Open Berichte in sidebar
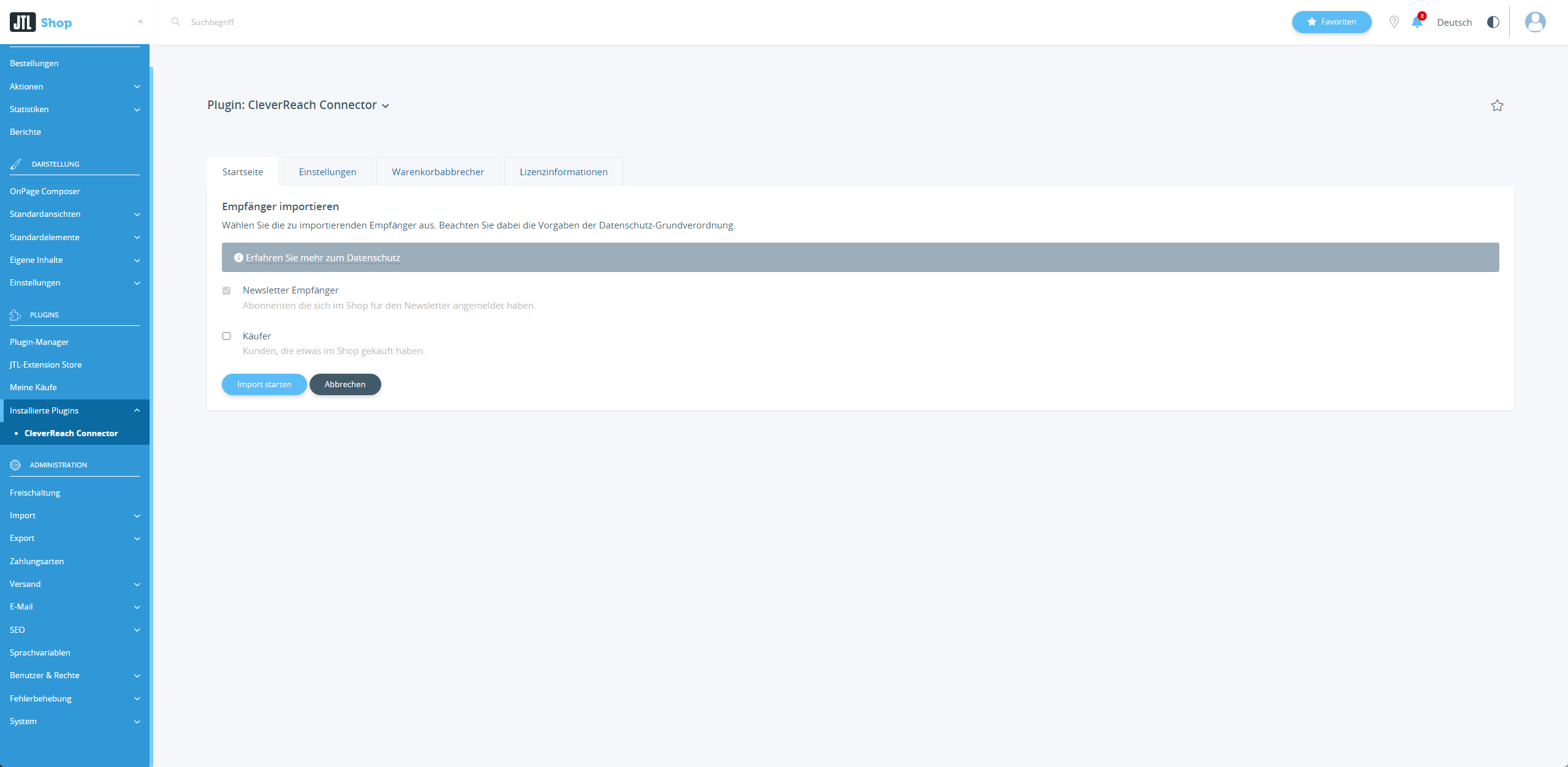 pos(26,132)
